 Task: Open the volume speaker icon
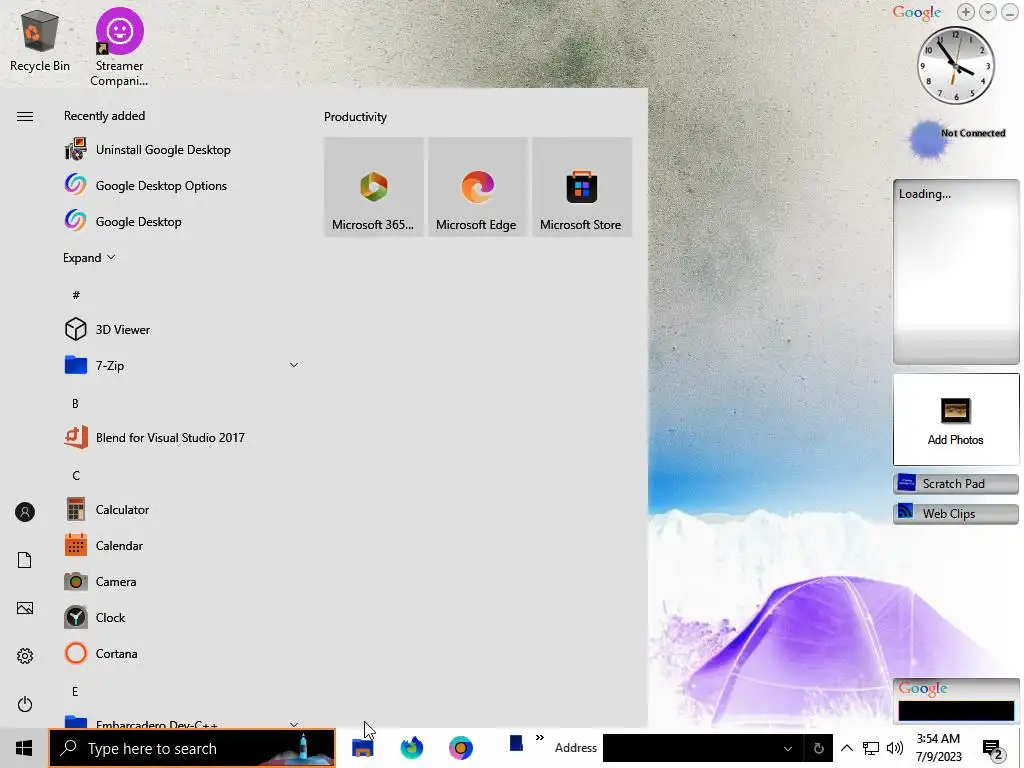tap(895, 748)
